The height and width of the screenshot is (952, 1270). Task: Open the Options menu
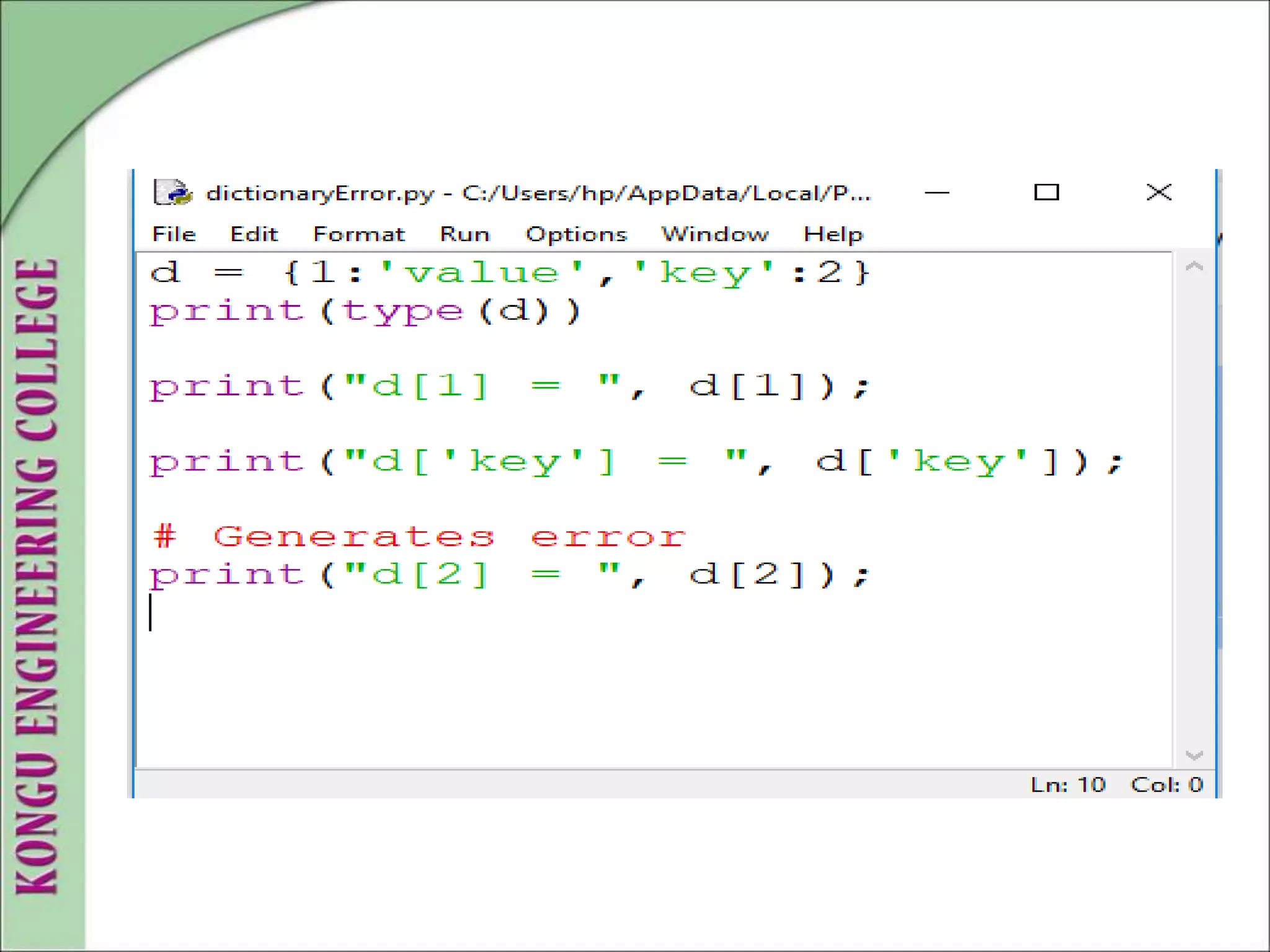click(x=576, y=234)
